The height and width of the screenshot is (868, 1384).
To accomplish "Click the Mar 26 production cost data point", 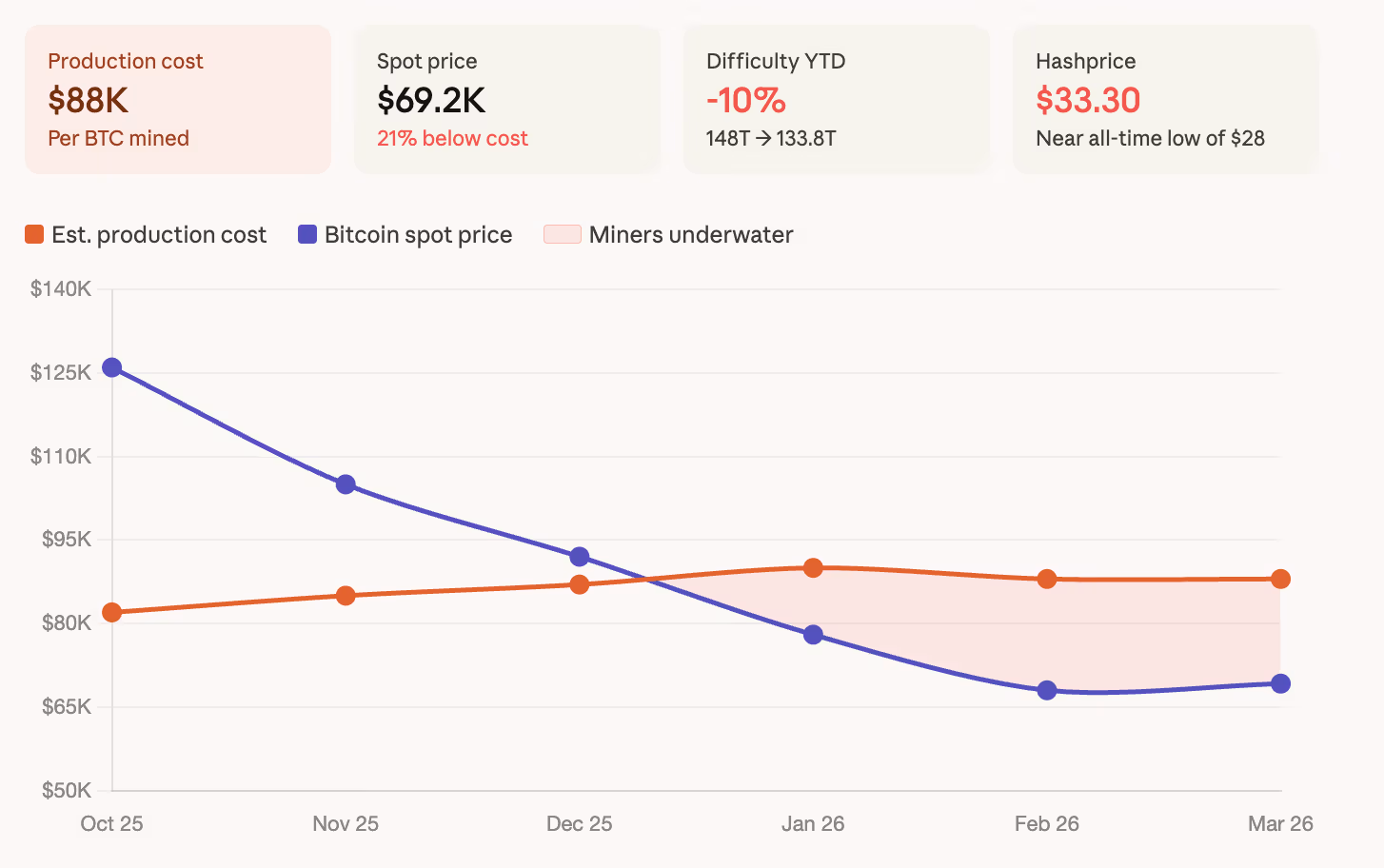I will pos(1280,579).
